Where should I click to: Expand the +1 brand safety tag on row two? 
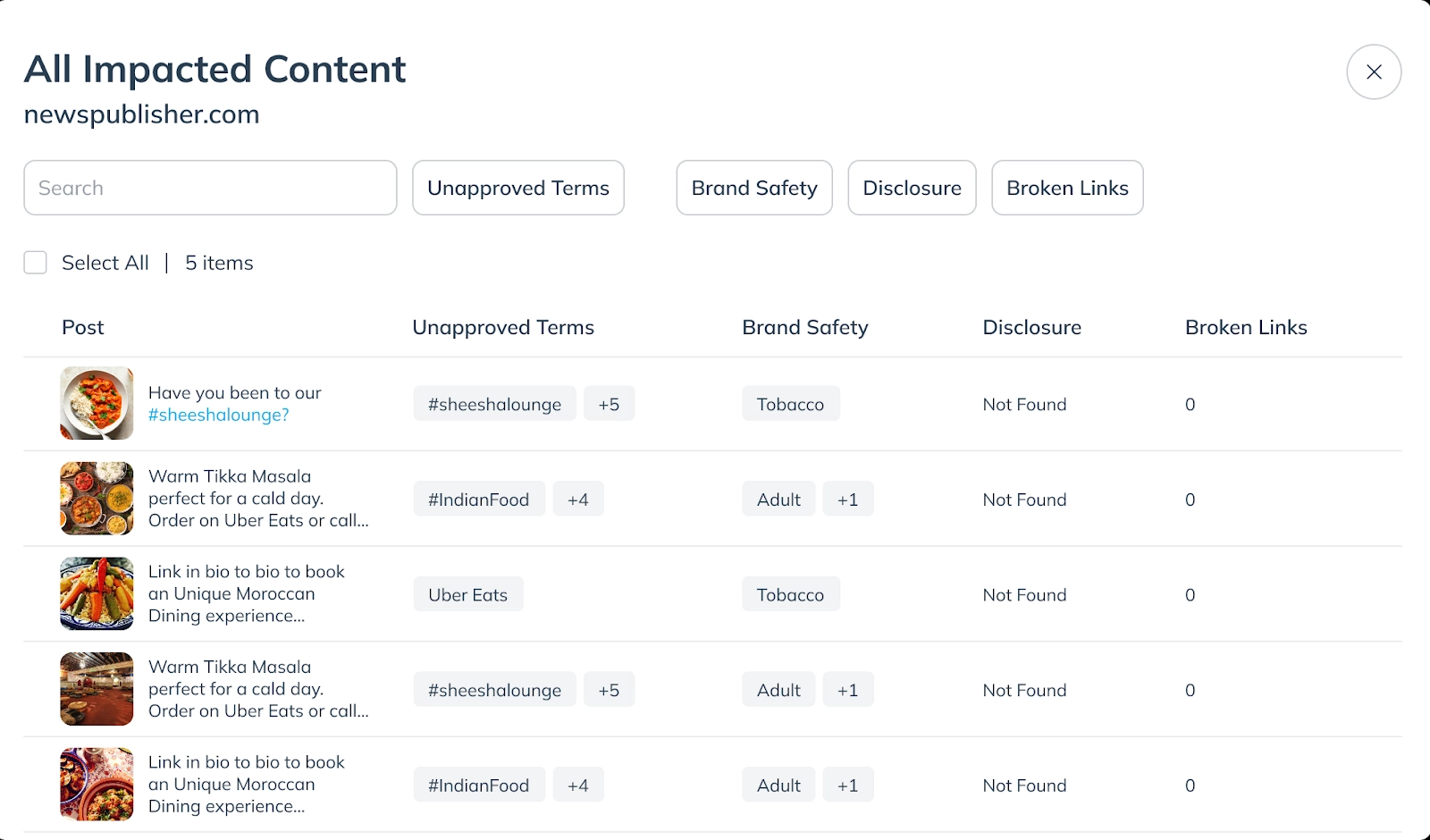click(847, 499)
